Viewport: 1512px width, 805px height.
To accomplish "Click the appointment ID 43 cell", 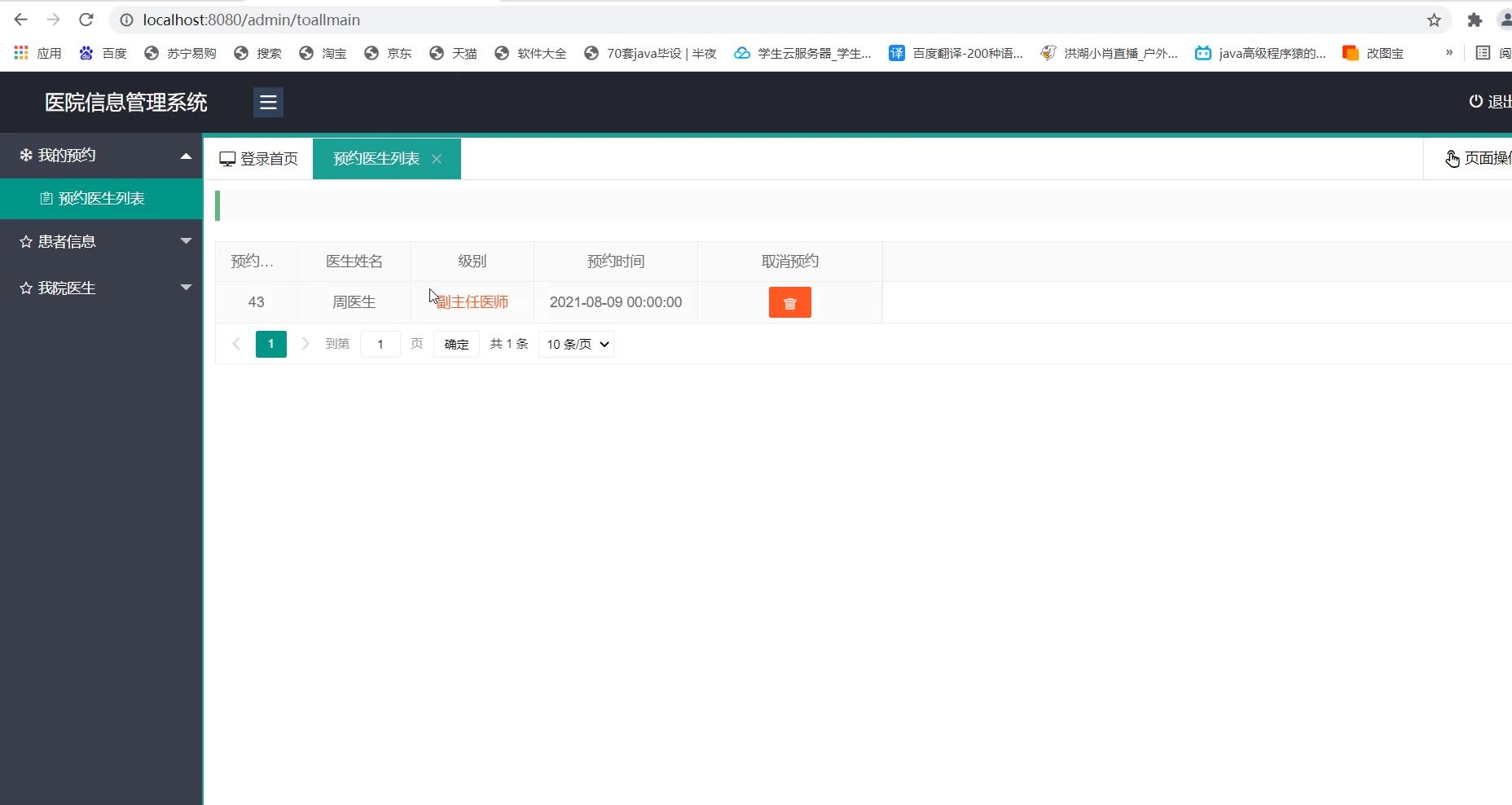I will click(257, 302).
